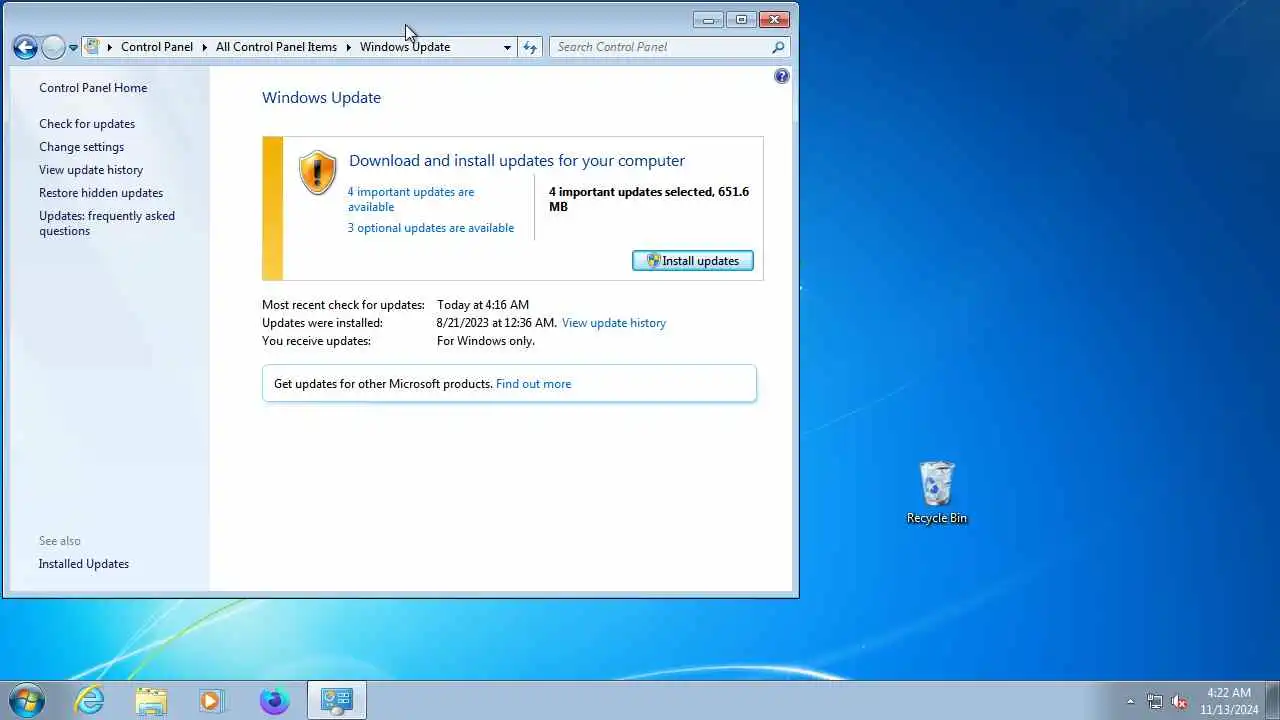Click Control Panel breadcrumb
The width and height of the screenshot is (1280, 720).
157,47
